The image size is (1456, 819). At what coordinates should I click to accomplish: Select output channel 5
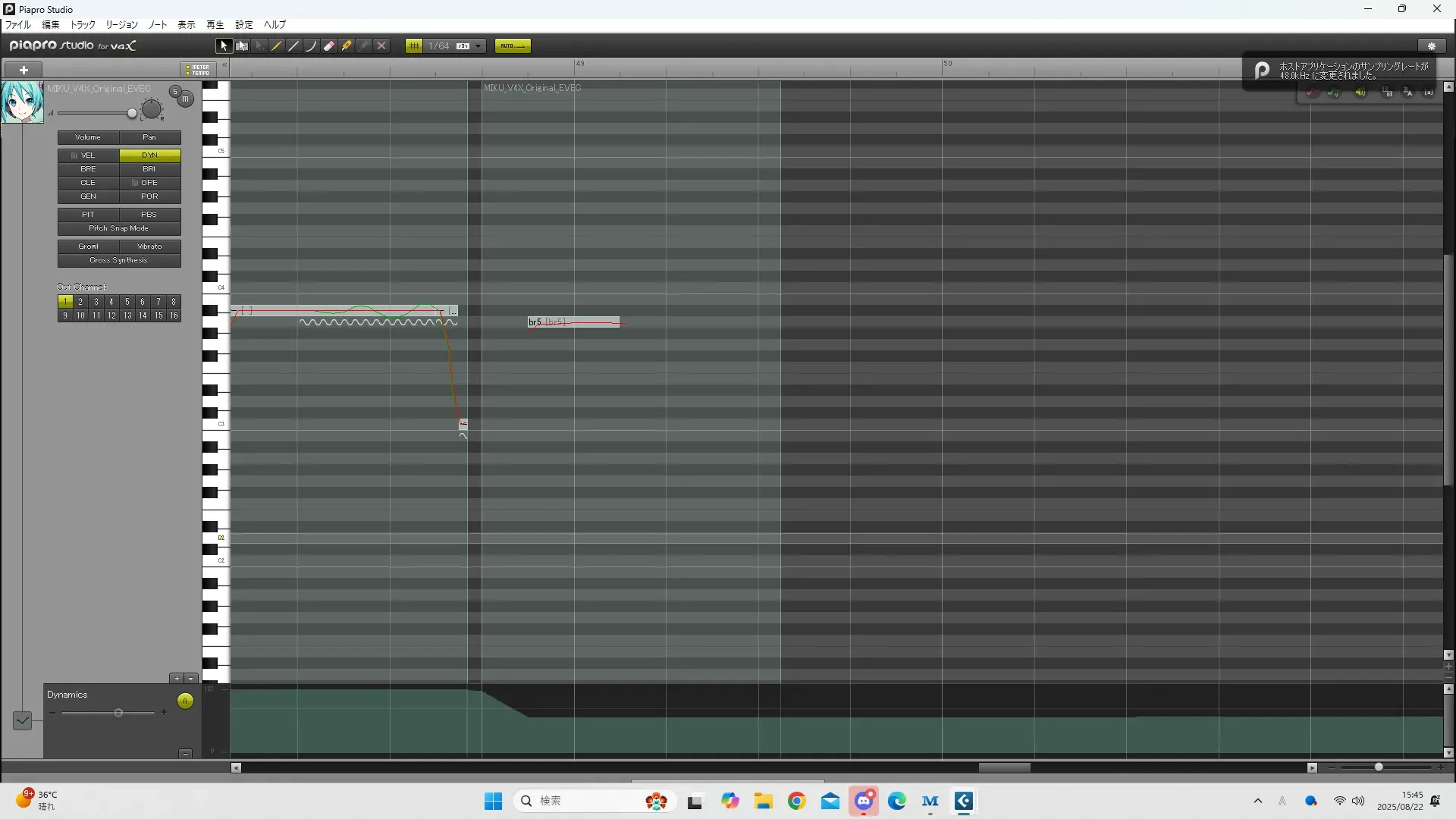[127, 302]
